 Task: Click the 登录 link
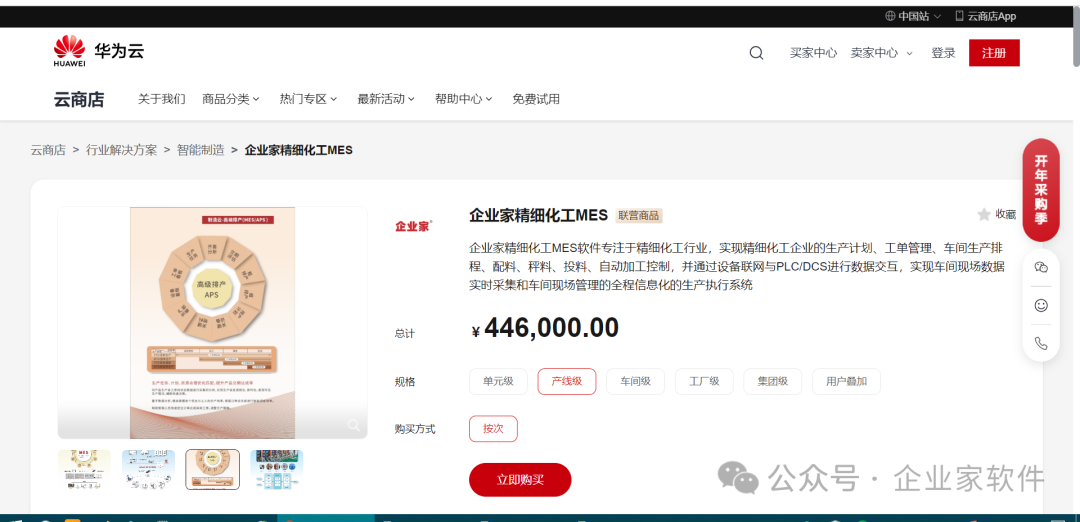pos(944,53)
